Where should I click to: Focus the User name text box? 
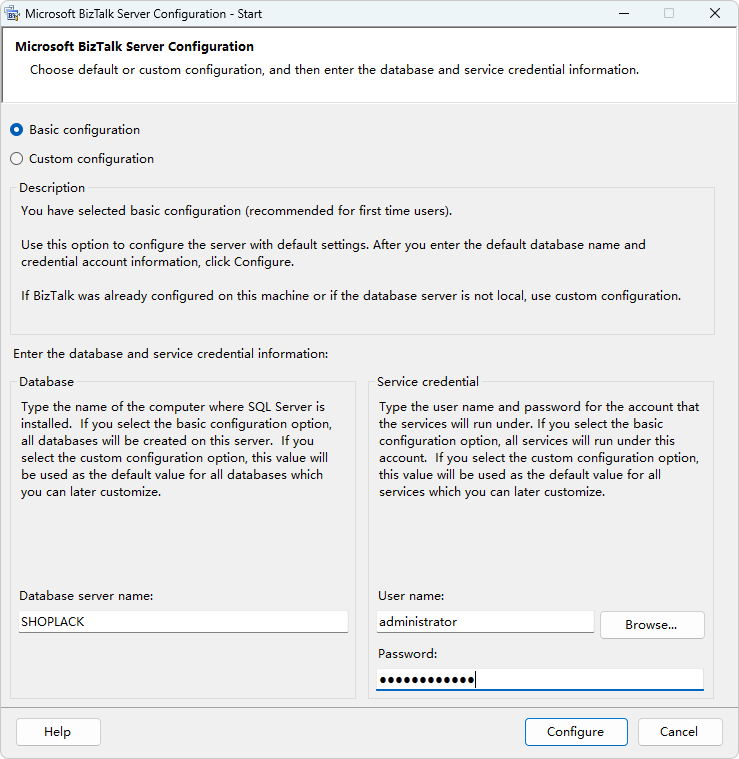coord(485,622)
